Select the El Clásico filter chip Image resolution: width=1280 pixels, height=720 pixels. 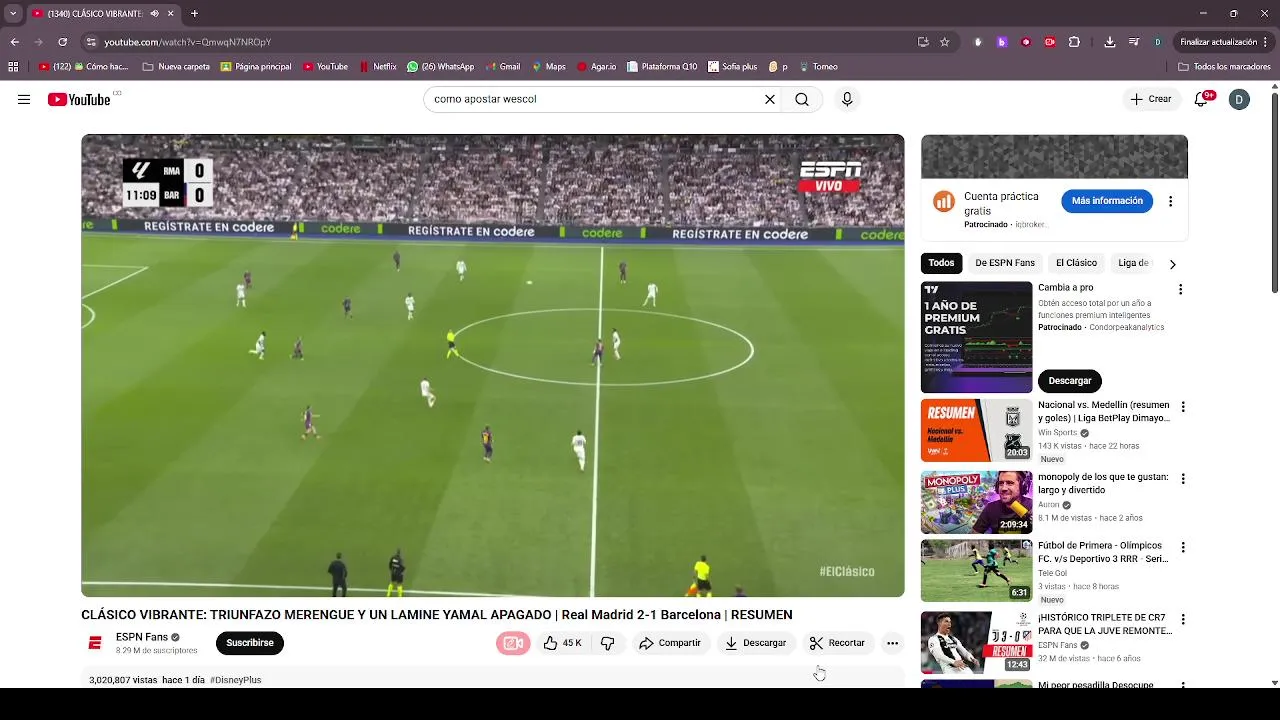click(x=1076, y=263)
